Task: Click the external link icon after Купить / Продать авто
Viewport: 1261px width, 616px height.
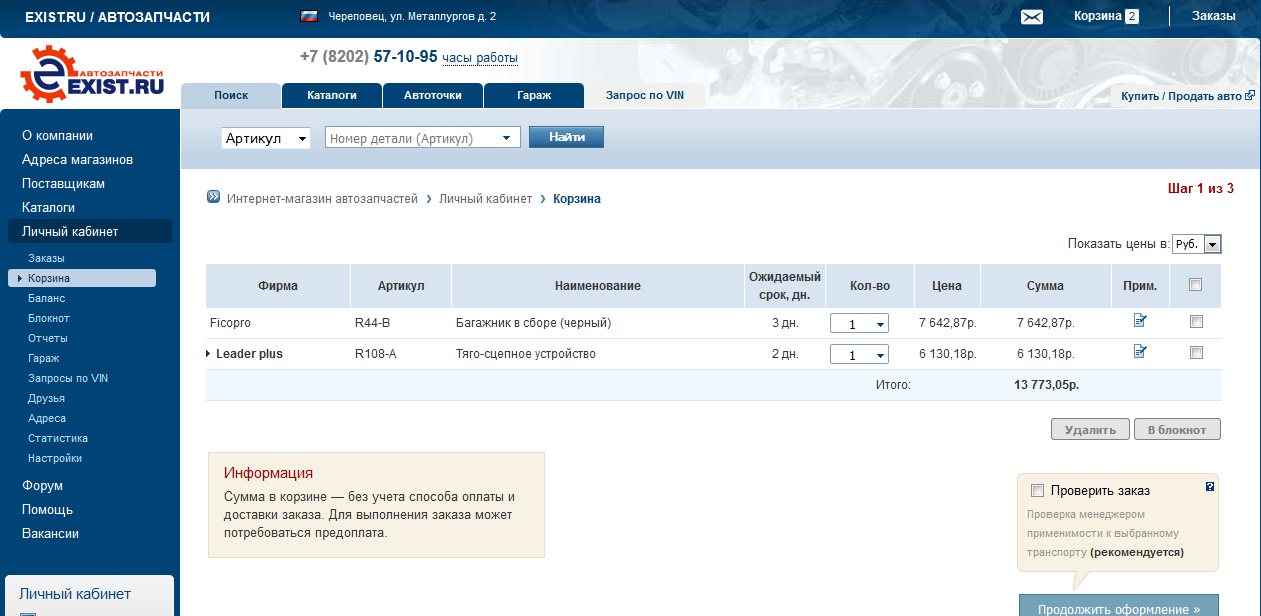Action: coord(1249,96)
